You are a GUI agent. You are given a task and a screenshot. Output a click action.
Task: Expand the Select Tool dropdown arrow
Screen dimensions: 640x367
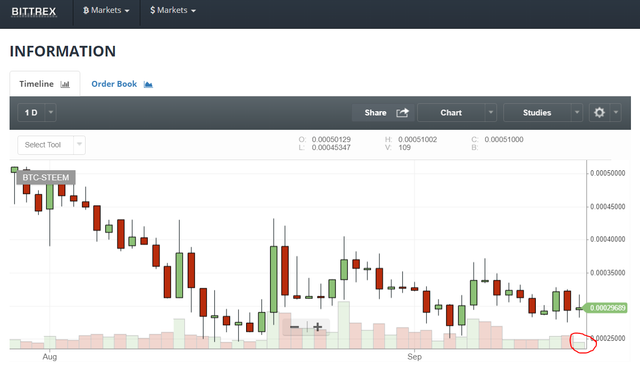pyautogui.click(x=80, y=145)
